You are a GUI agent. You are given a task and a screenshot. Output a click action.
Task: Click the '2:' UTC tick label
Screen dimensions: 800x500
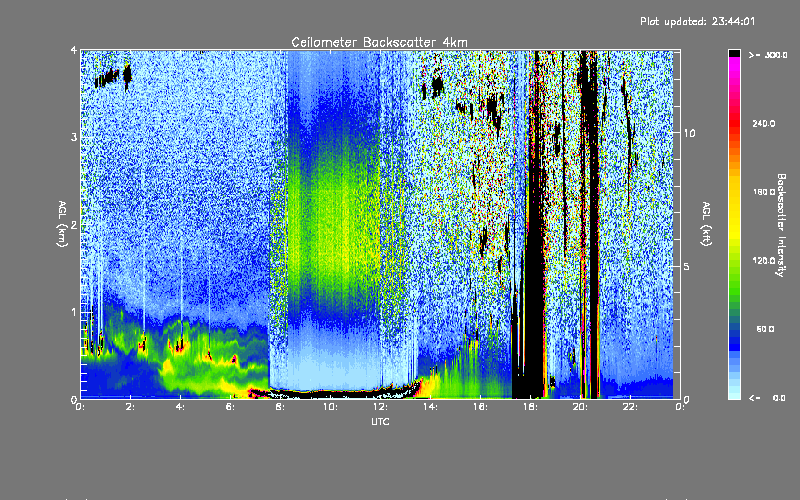pos(131,407)
